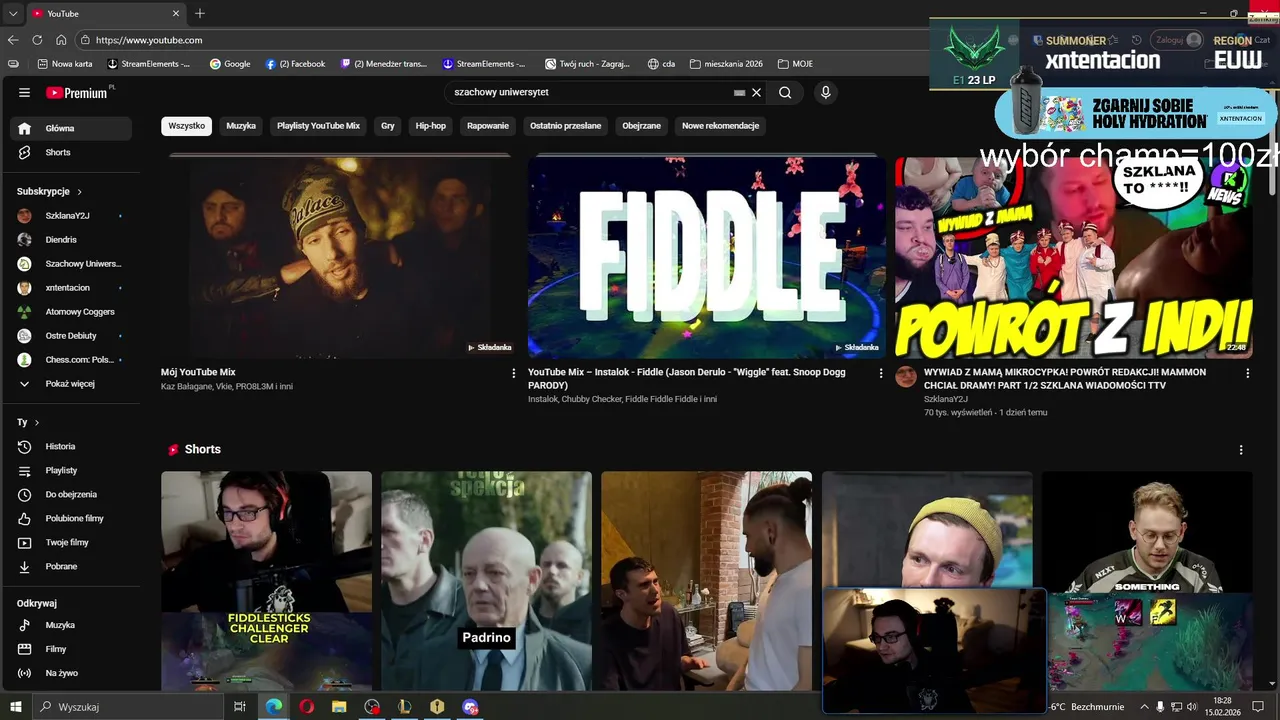Open the YouTube hamburger guide menu
This screenshot has width=1280, height=720.
[x=24, y=92]
